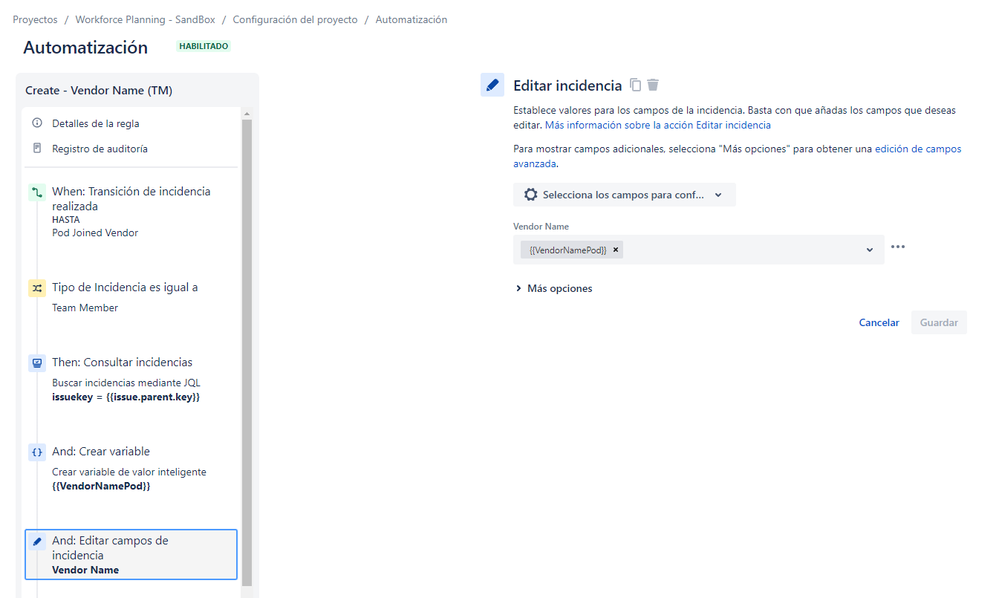The height and width of the screenshot is (598, 999).
Task: Click the Pod Joined Vendor text
Action: pos(95,233)
